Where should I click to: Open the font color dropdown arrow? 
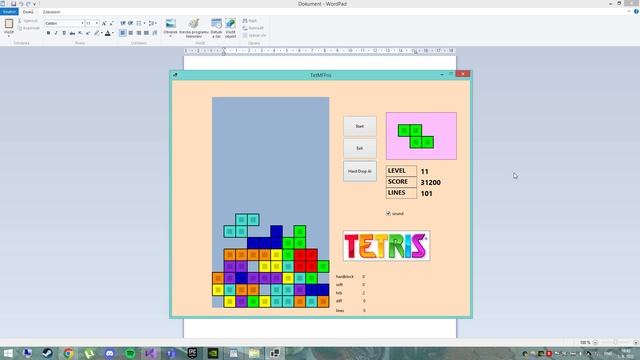(113, 33)
